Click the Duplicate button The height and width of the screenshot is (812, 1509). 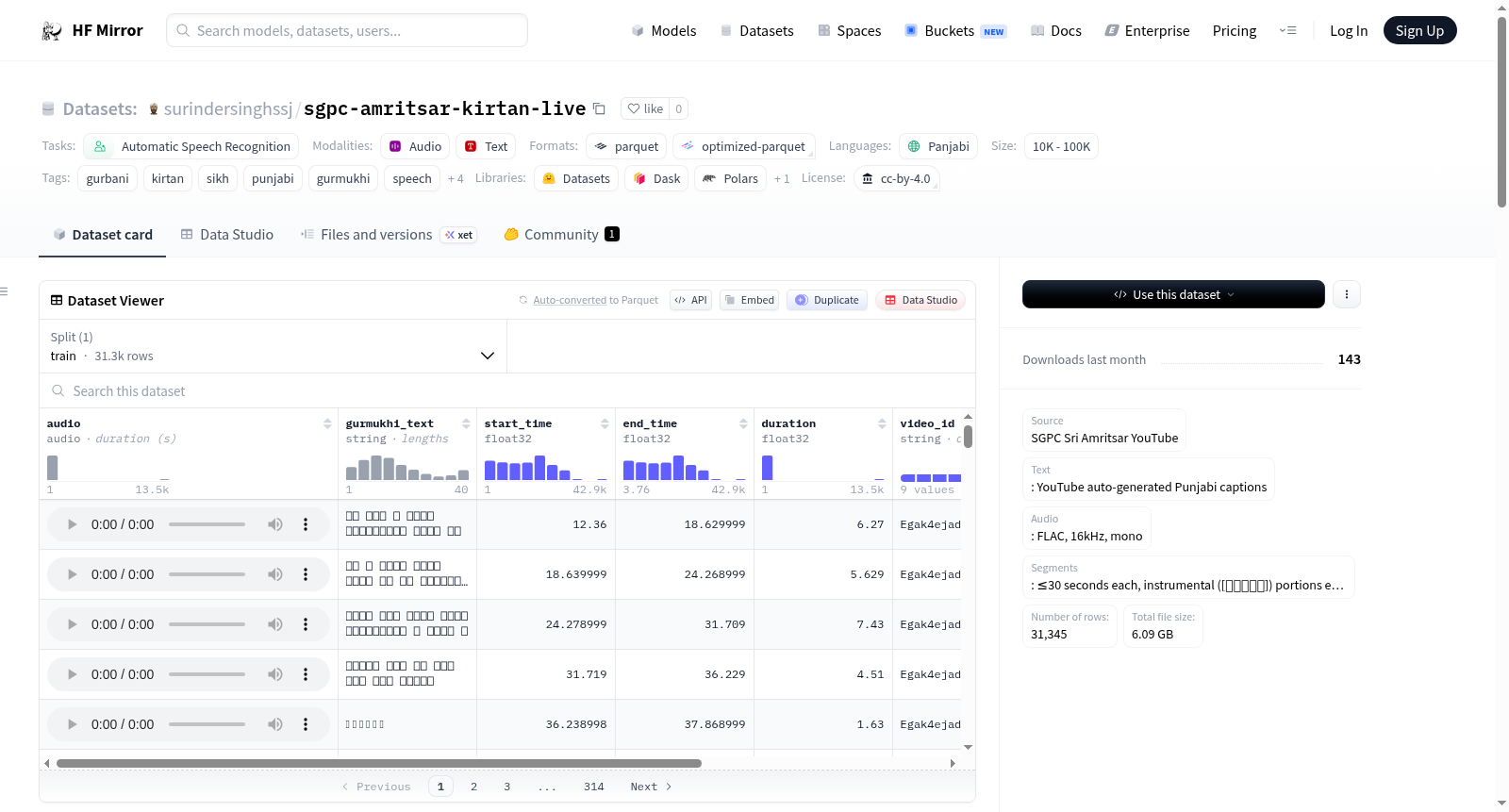click(x=827, y=300)
